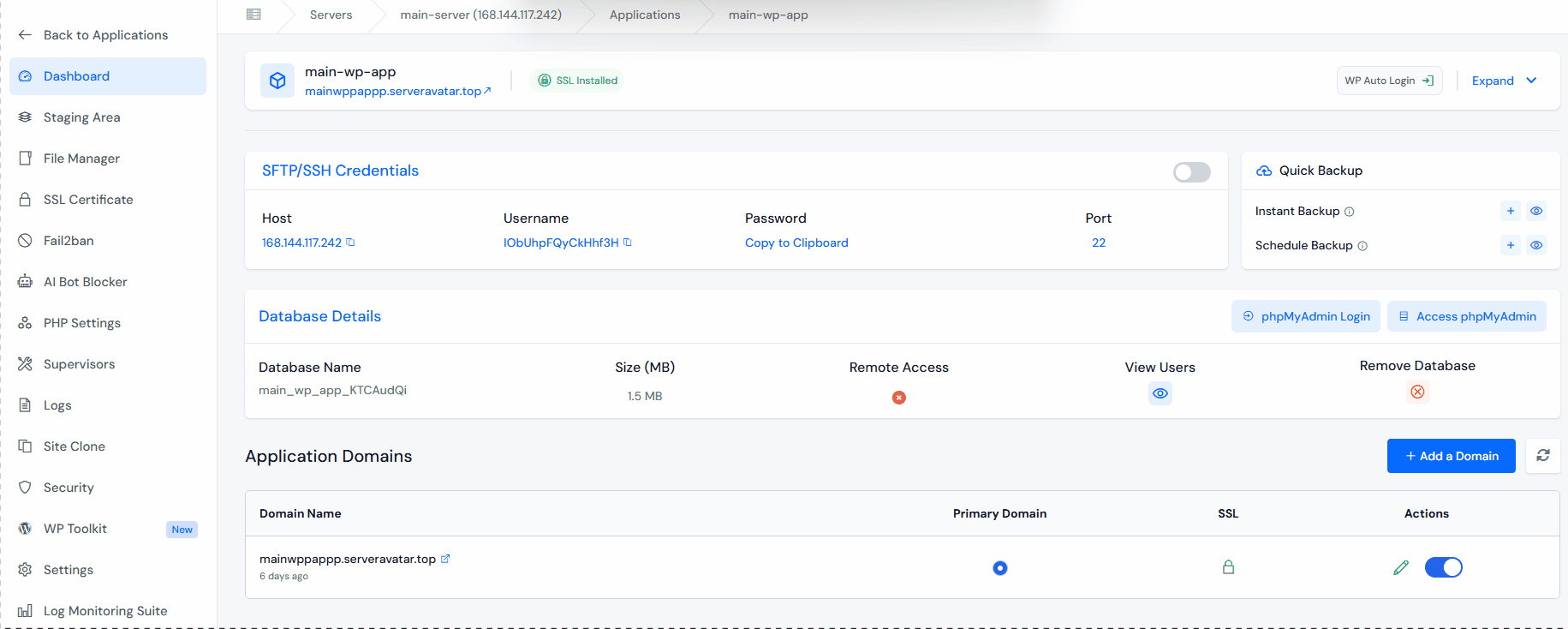Open the Dashboard menu item
The width and height of the screenshot is (1568, 629).
click(x=108, y=76)
